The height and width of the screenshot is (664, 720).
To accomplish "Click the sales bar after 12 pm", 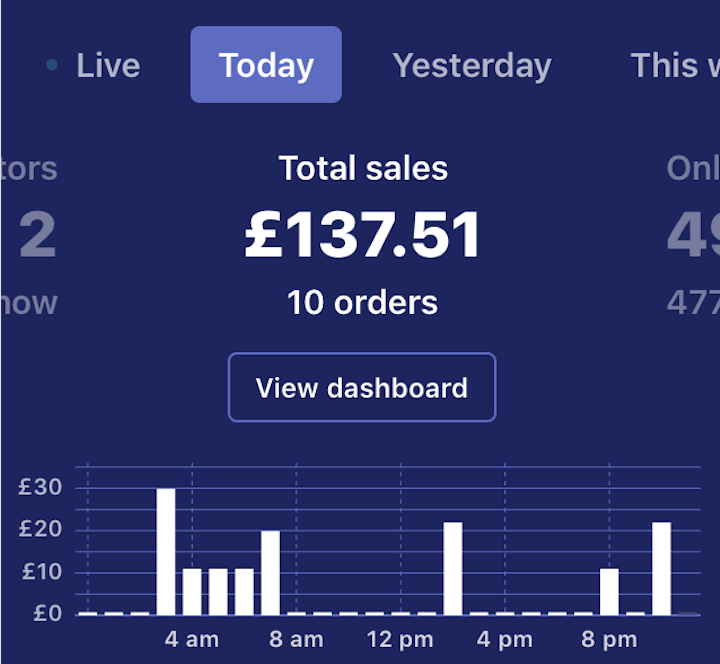I will pos(453,568).
